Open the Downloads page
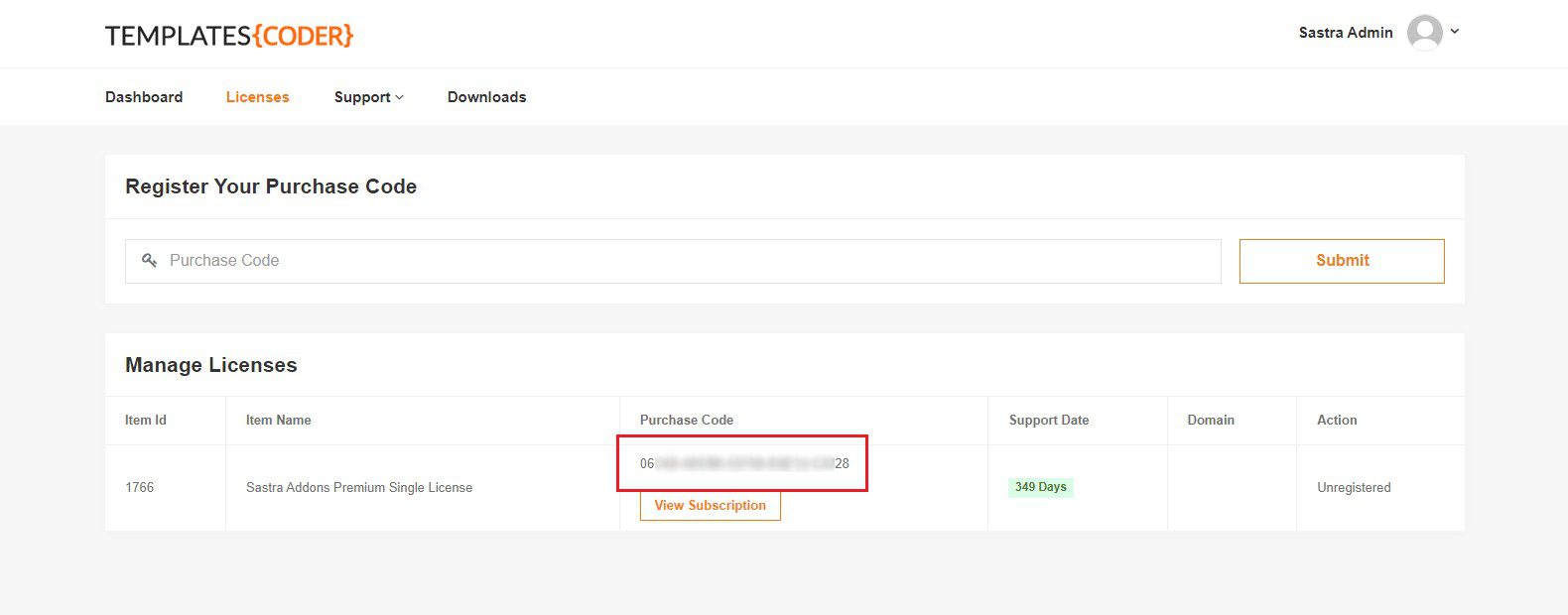Screen dimensions: 1568x615 486,97
